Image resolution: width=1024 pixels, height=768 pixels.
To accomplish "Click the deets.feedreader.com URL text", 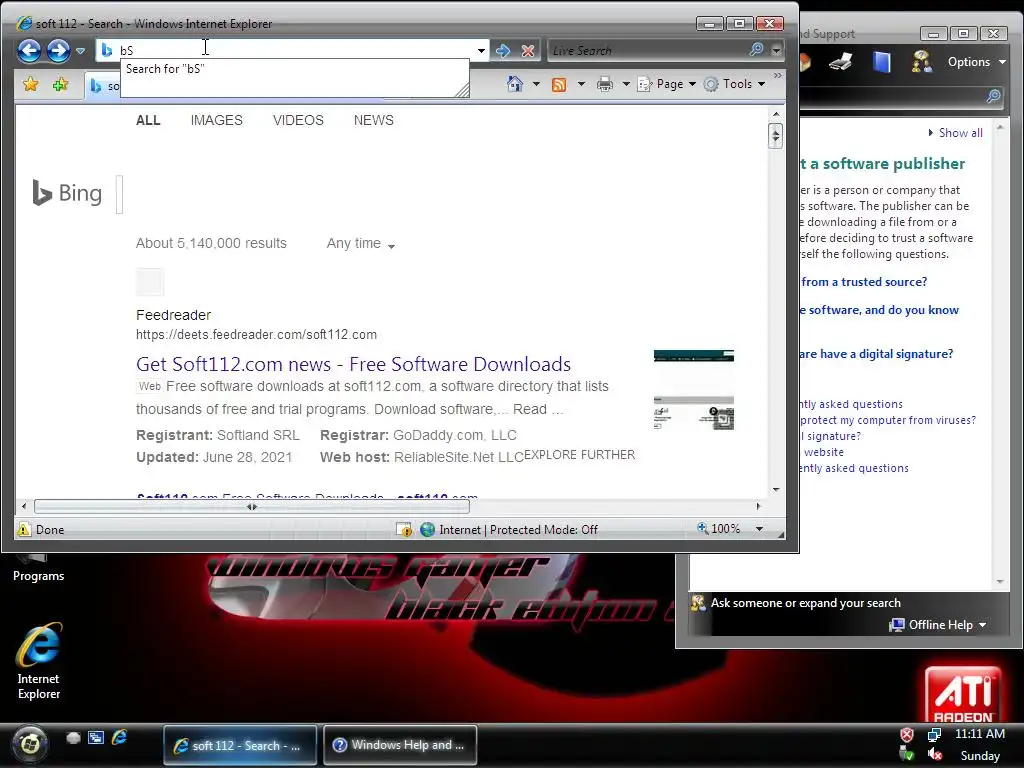I will [x=256, y=334].
